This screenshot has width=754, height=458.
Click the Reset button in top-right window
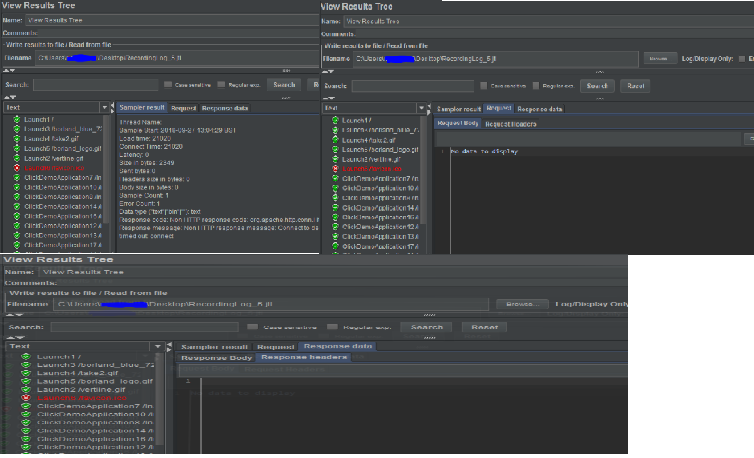tap(634, 86)
